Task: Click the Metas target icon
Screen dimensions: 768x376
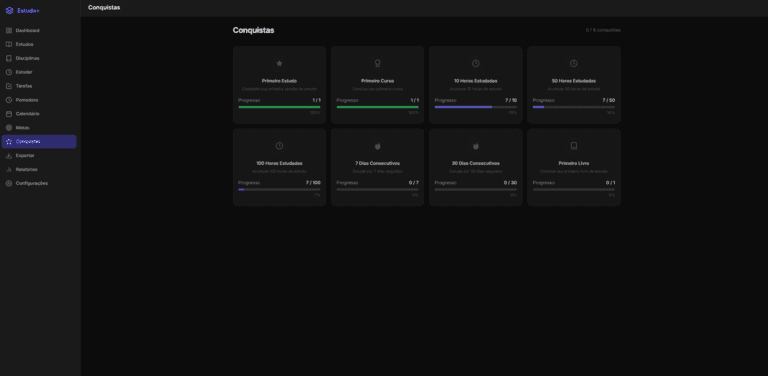Action: click(9, 127)
